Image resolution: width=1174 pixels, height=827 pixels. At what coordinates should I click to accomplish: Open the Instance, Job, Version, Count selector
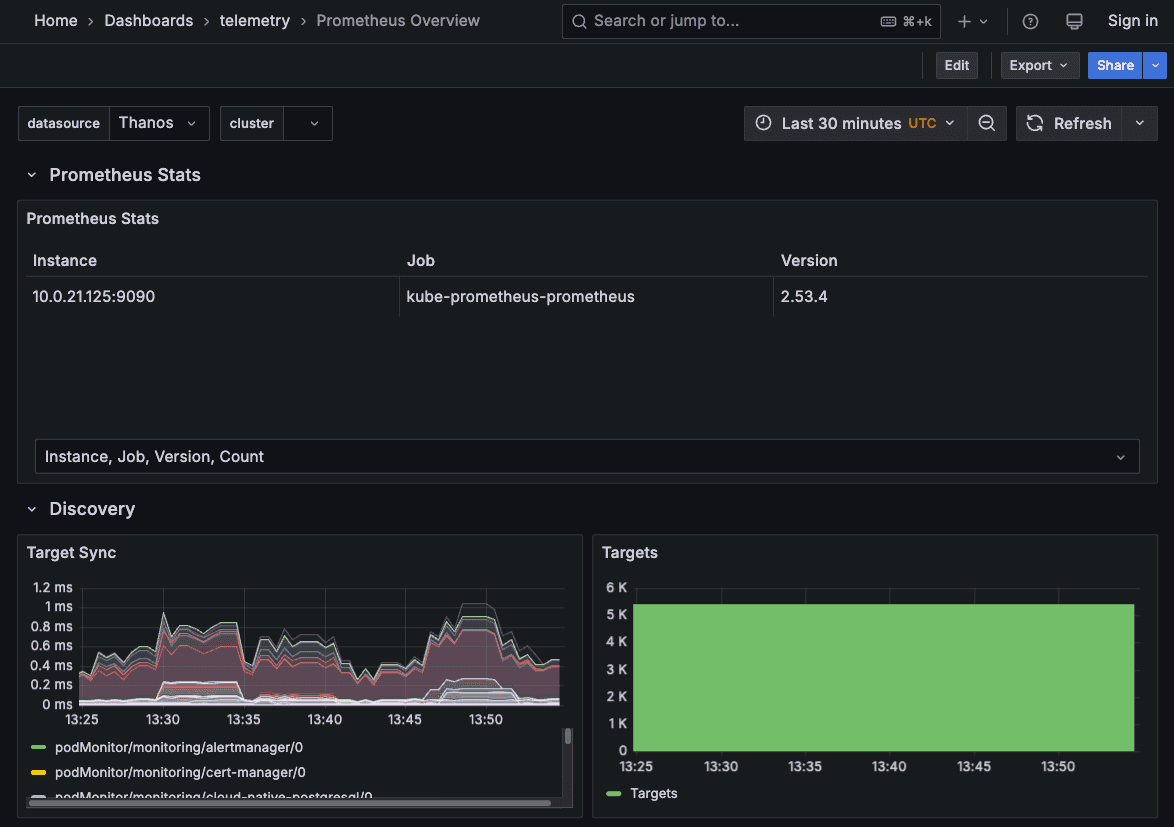[587, 457]
